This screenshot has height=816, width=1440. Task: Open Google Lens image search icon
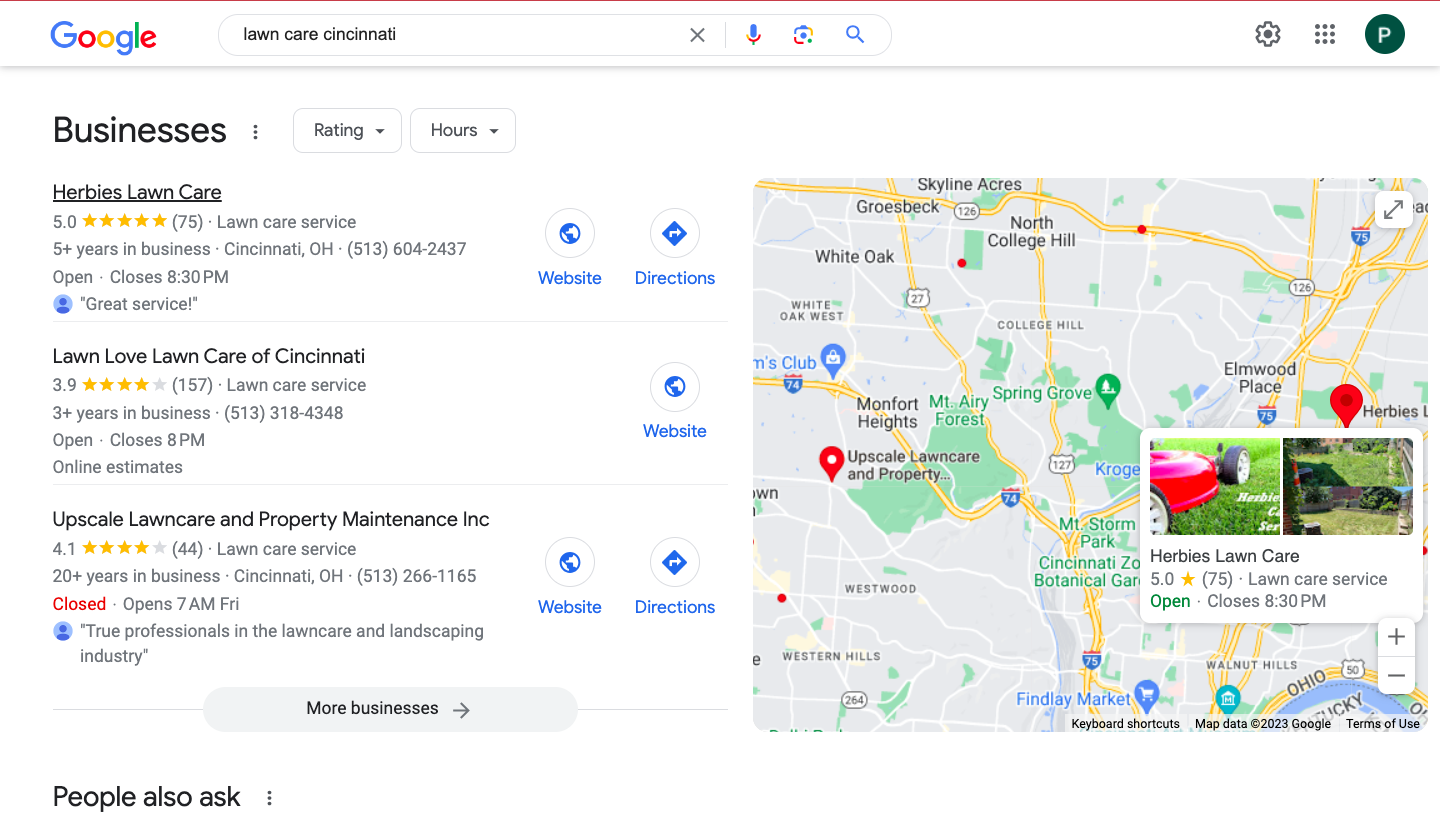coord(803,35)
